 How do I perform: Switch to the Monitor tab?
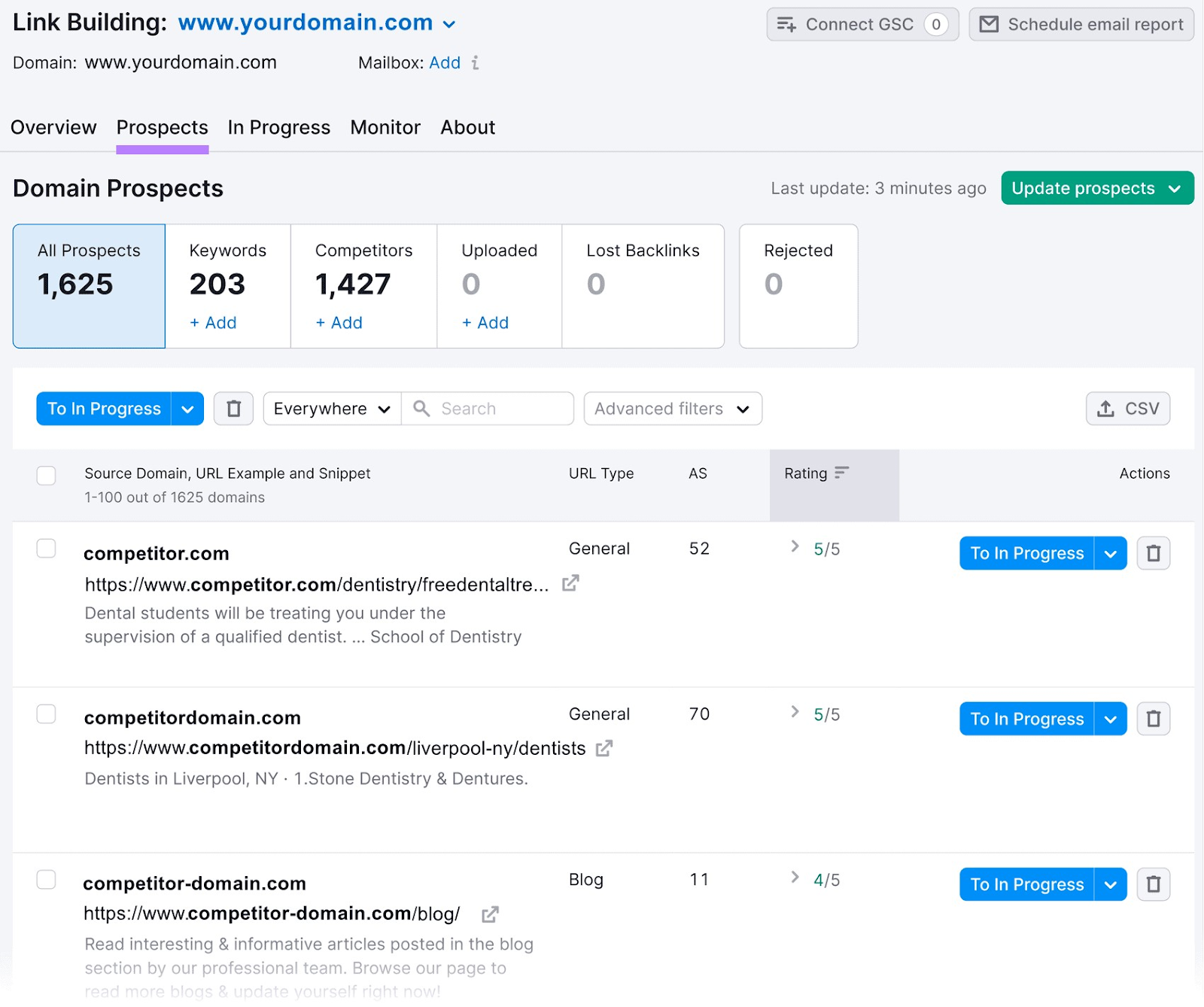385,127
